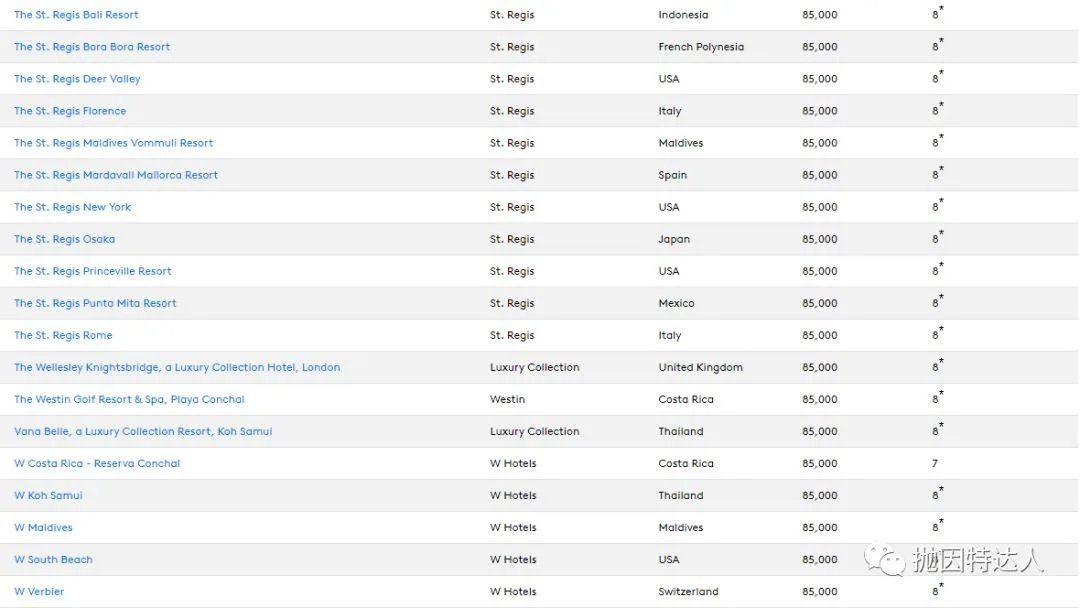Open The St. Regis Mardavall Mallorca Resort link
Viewport: 1080px width, 608px height.
click(x=116, y=175)
